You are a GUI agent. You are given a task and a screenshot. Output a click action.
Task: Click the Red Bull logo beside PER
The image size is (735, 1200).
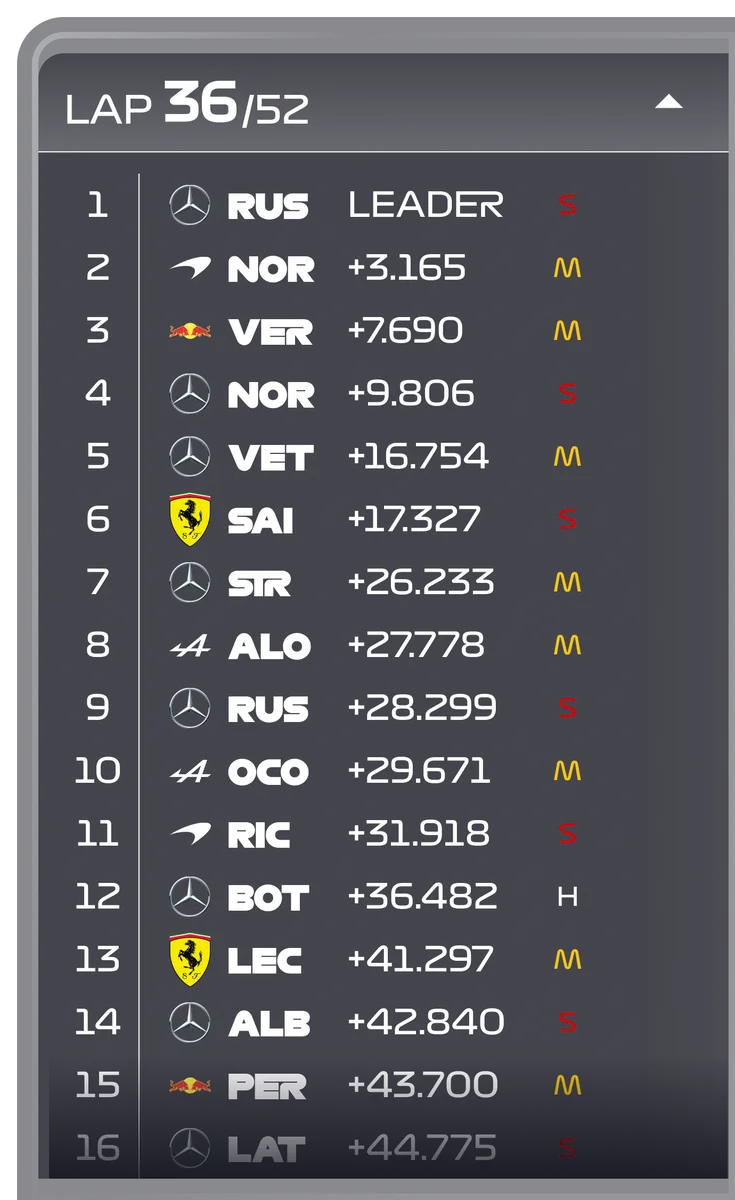coord(190,1085)
